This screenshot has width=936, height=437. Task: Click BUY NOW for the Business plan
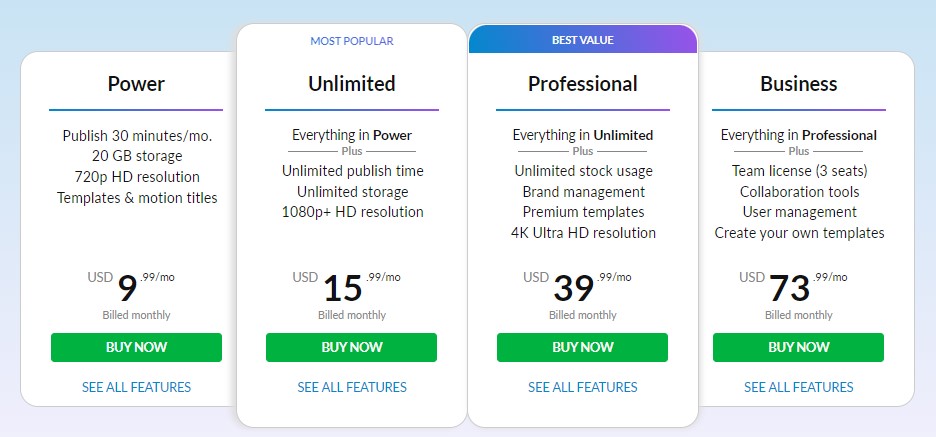(x=798, y=347)
